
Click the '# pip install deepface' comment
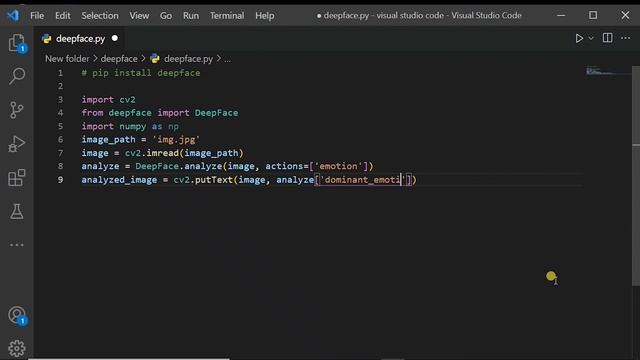[x=141, y=73]
